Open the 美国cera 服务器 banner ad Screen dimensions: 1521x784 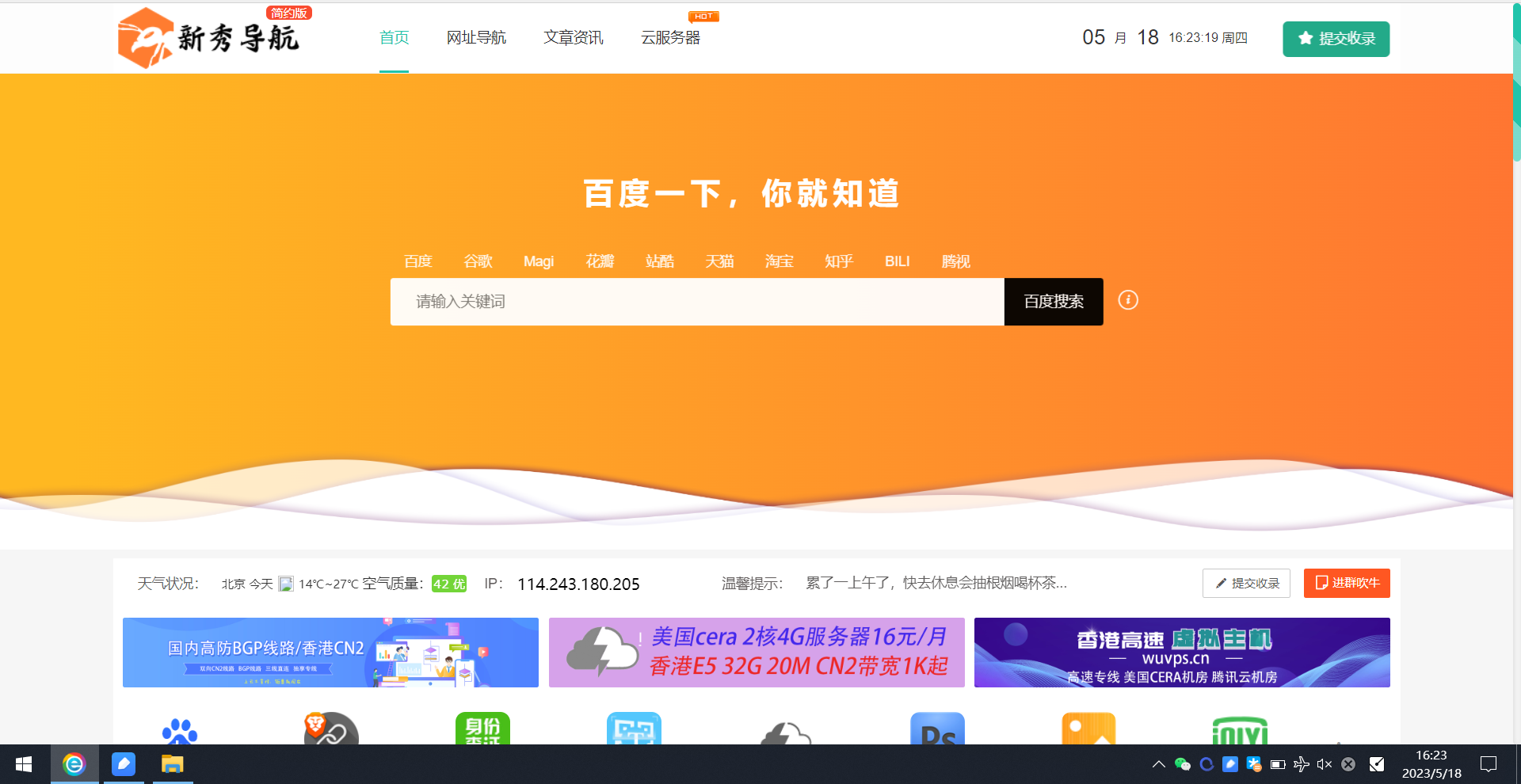pyautogui.click(x=757, y=653)
